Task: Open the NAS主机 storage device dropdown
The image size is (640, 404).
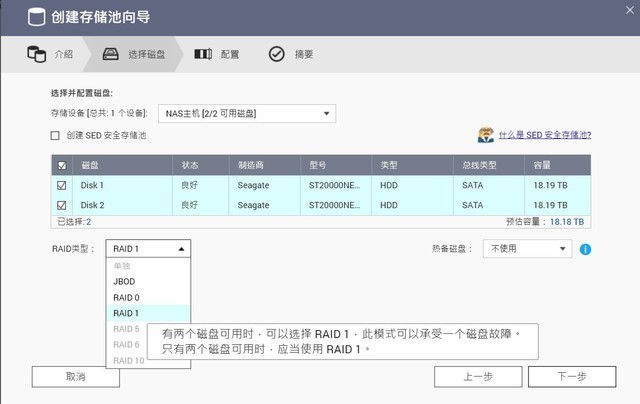Action: 247,113
